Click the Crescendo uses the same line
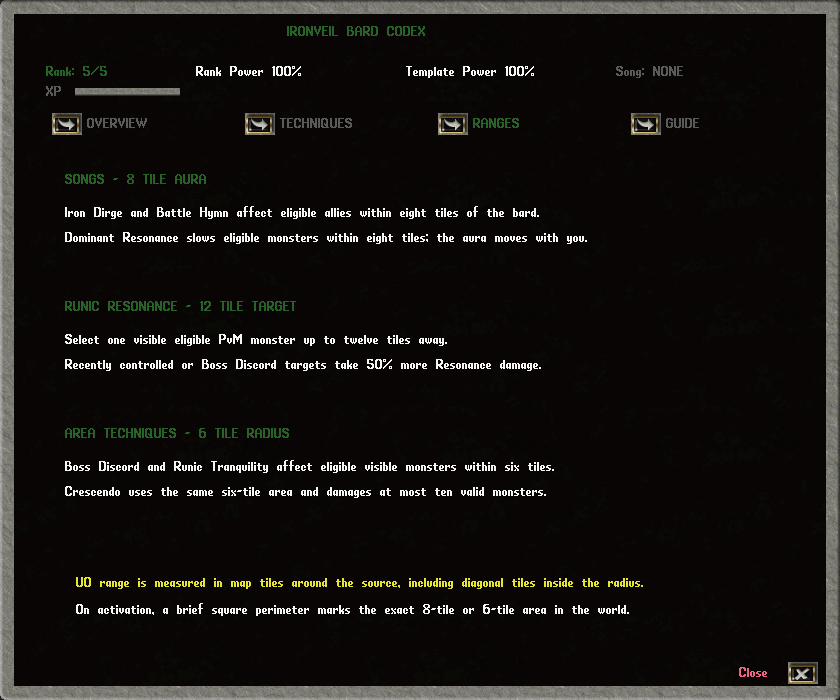 click(x=305, y=492)
